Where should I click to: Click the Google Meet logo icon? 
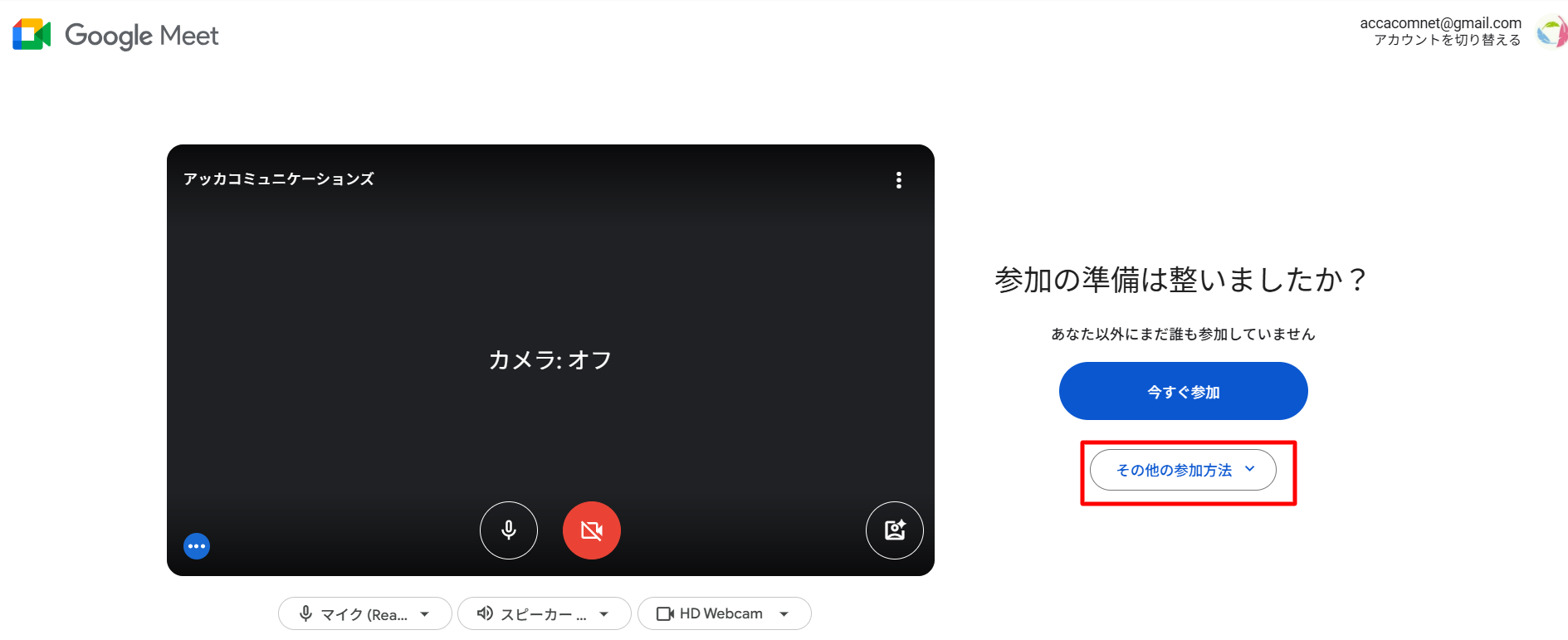click(32, 35)
